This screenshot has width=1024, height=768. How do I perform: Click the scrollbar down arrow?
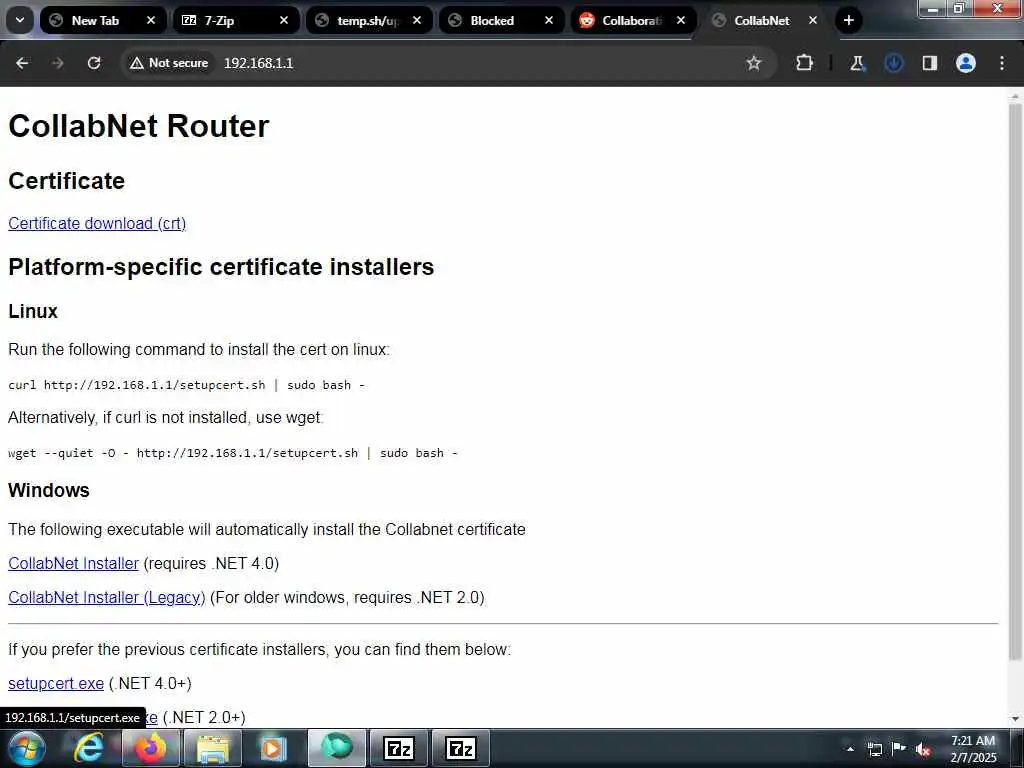1015,719
